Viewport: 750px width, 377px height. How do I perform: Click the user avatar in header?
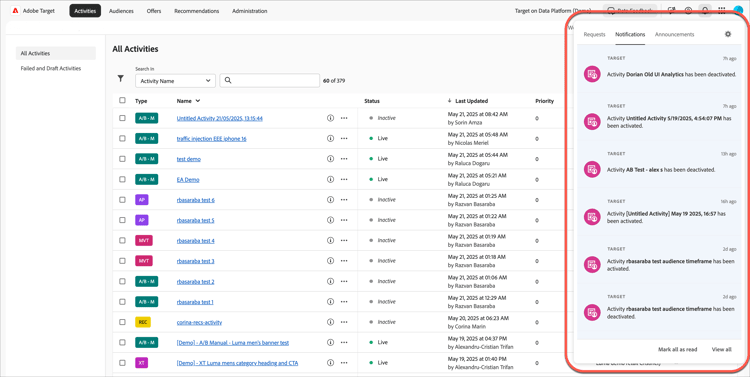click(739, 11)
